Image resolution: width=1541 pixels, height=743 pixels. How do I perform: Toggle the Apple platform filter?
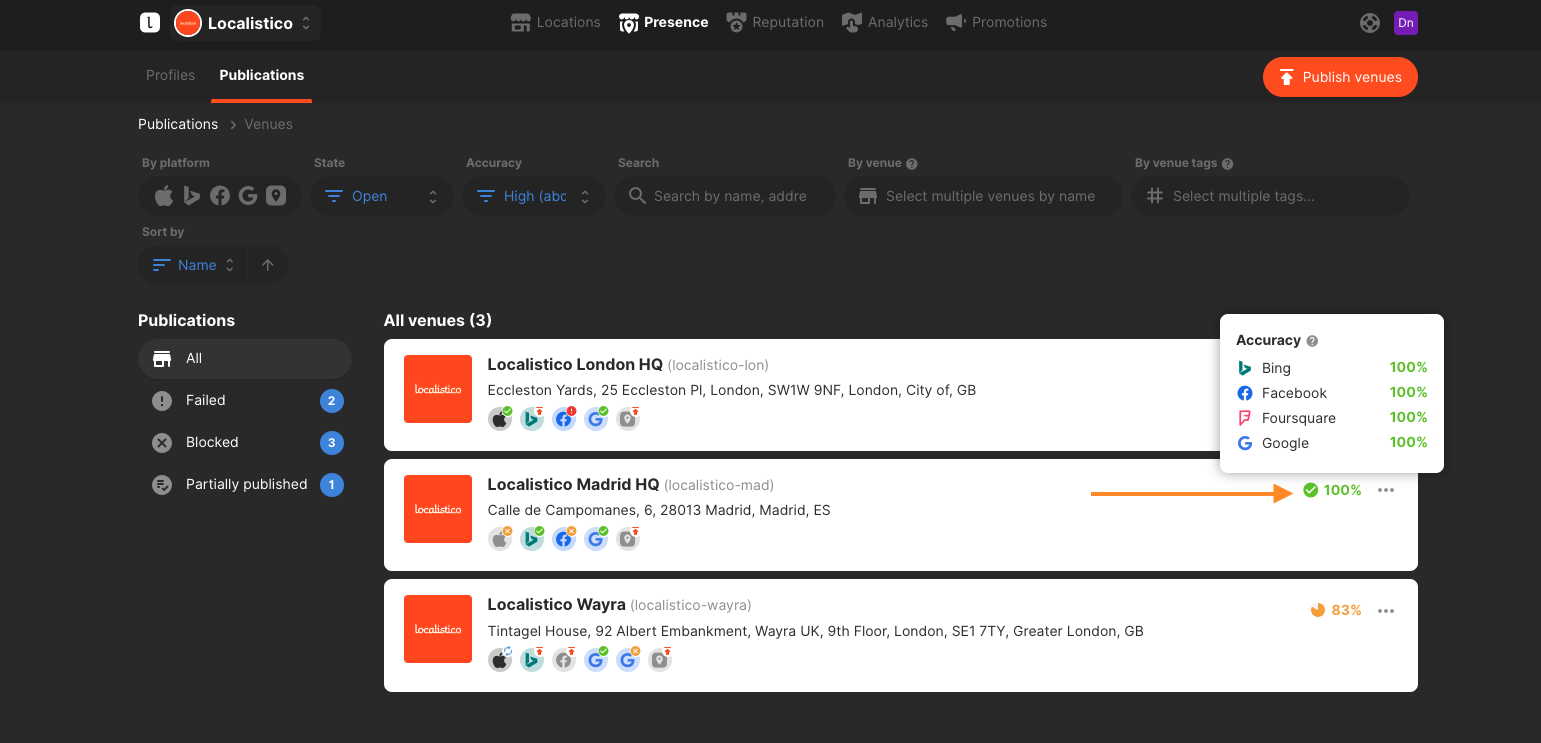click(164, 196)
